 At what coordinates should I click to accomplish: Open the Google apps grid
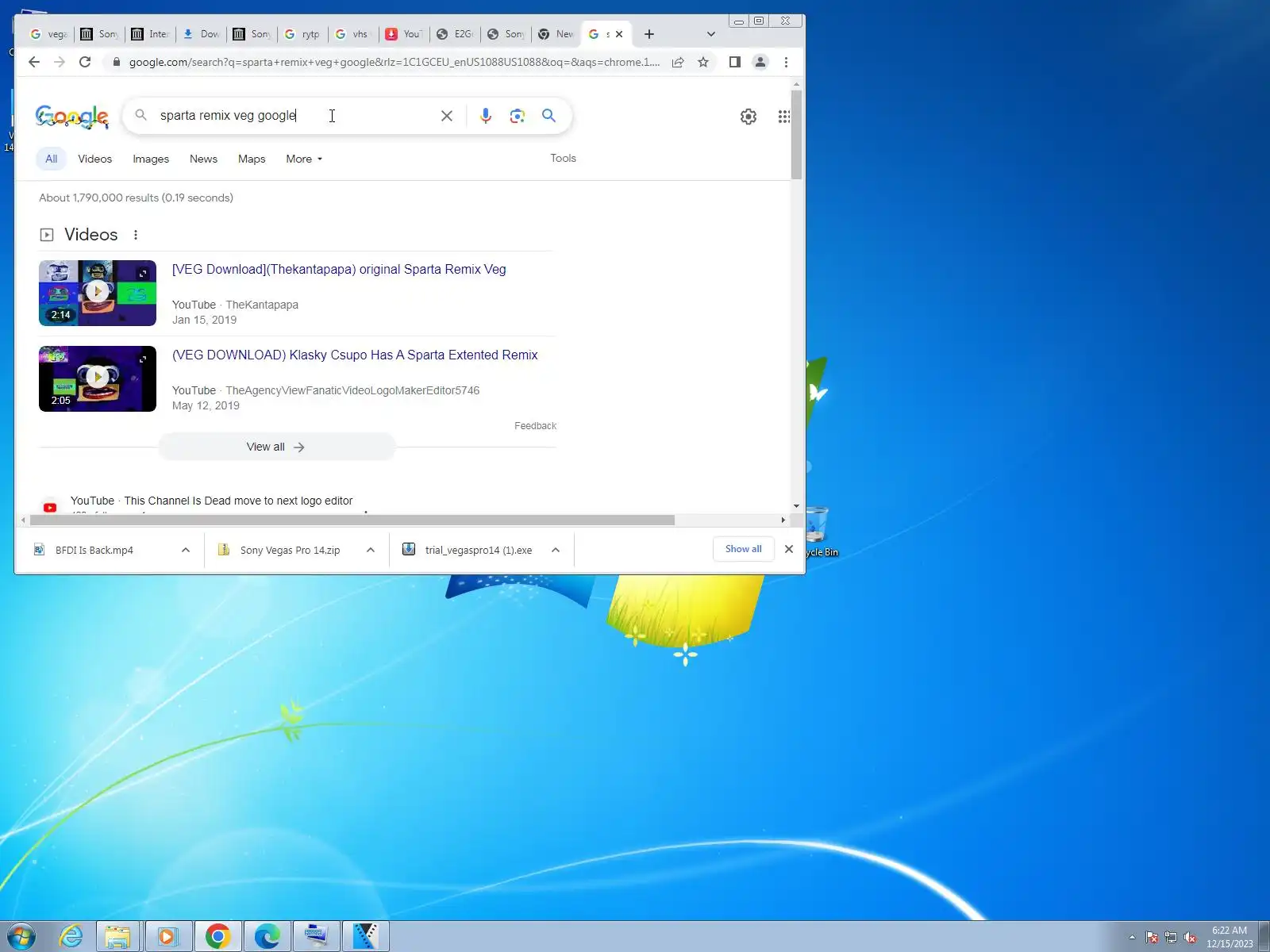(783, 117)
